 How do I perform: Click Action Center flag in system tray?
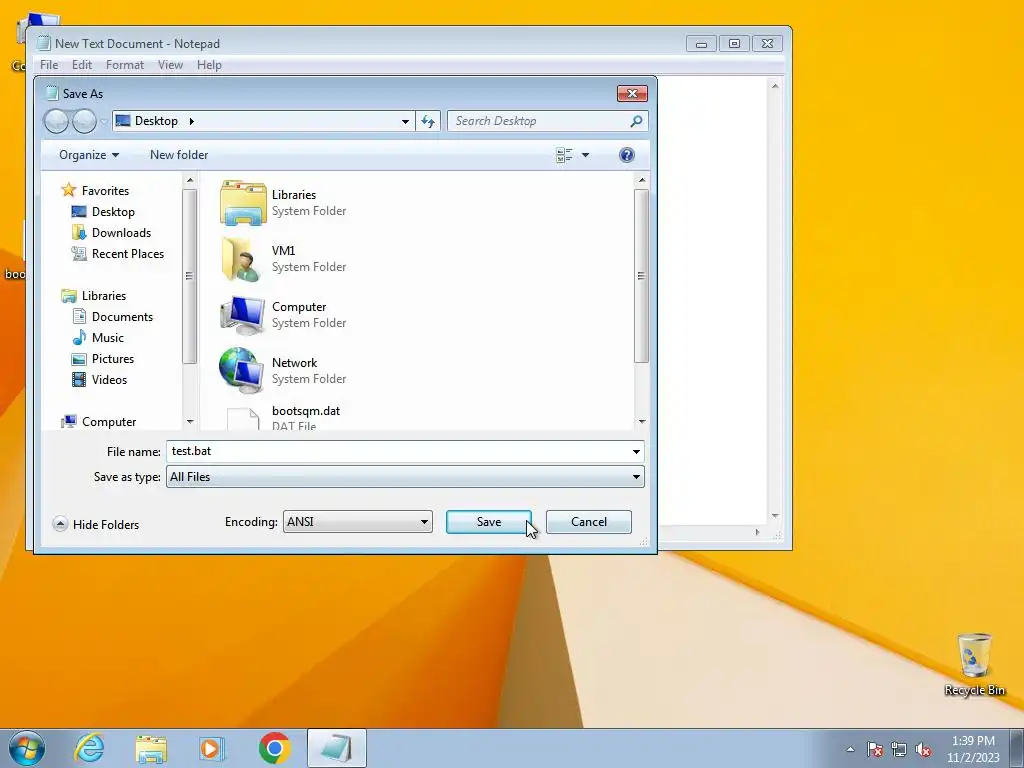[875, 749]
